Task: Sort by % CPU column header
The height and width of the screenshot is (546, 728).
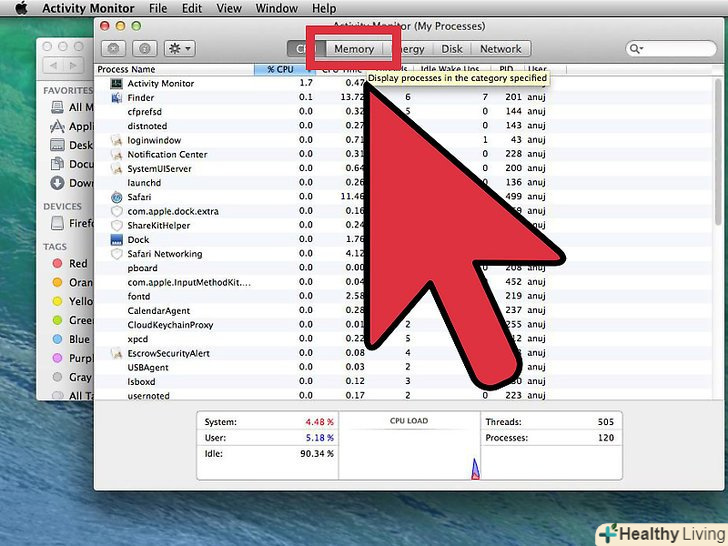Action: click(284, 69)
